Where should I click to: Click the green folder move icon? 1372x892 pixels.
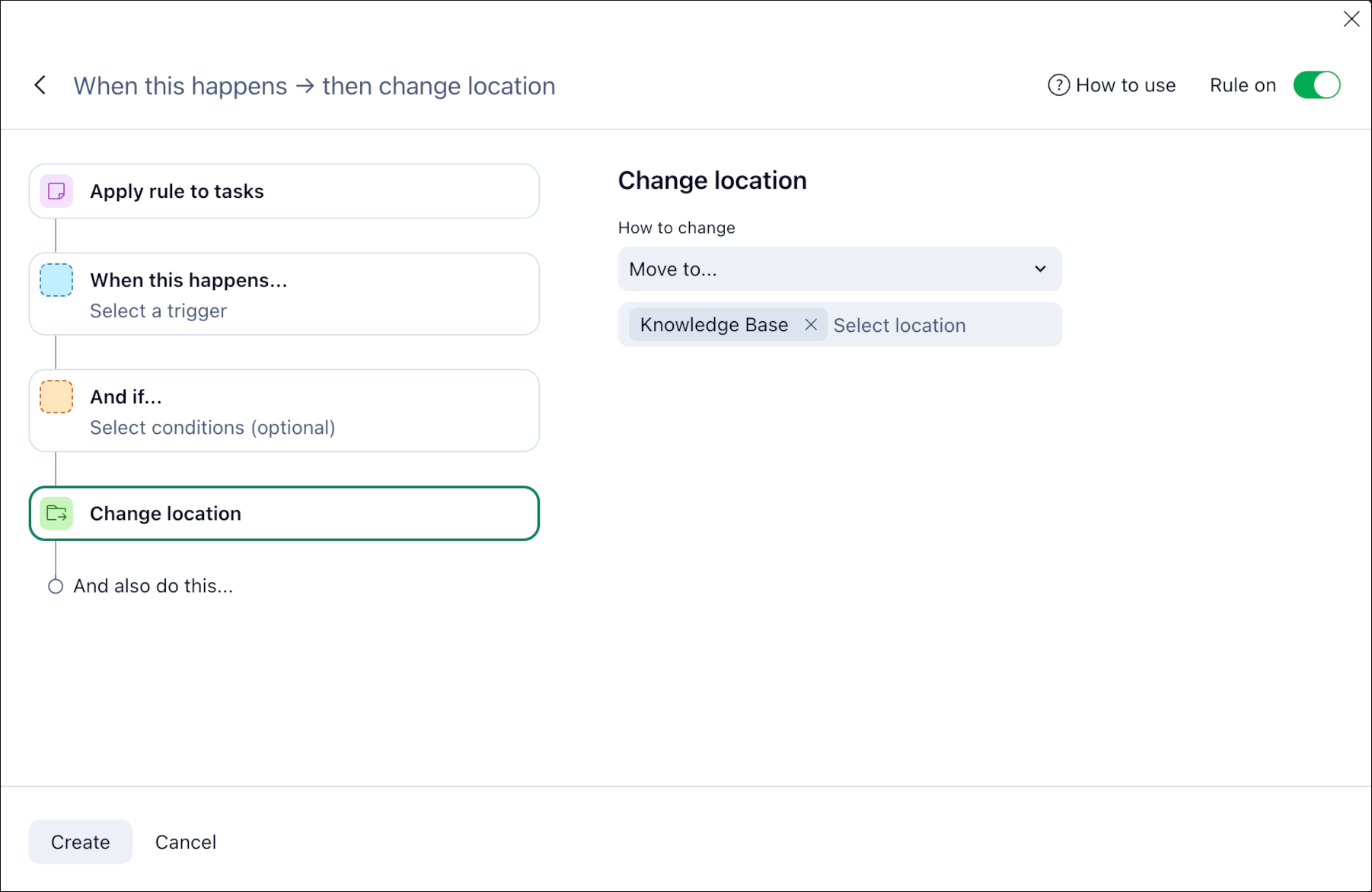point(56,514)
